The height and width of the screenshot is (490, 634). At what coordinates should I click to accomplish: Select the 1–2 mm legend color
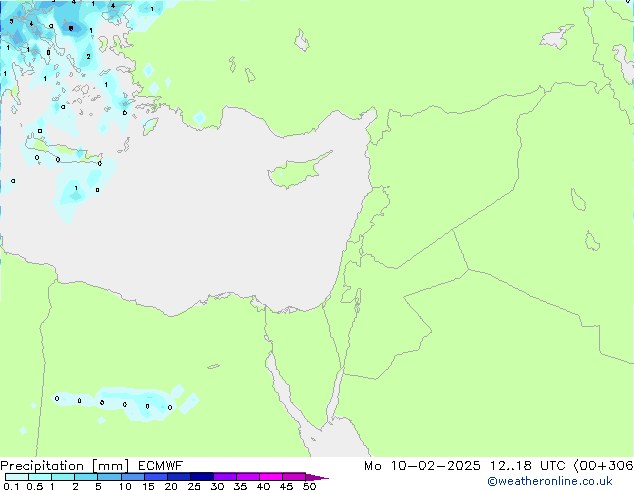point(63,477)
